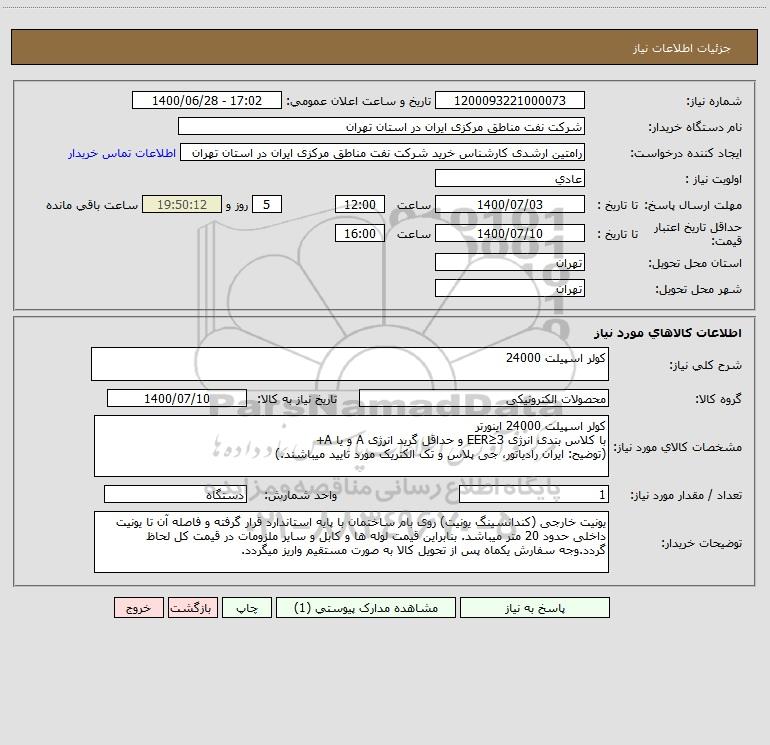The image size is (770, 745).
Task: Click the بازگشت back button
Action: (x=192, y=608)
